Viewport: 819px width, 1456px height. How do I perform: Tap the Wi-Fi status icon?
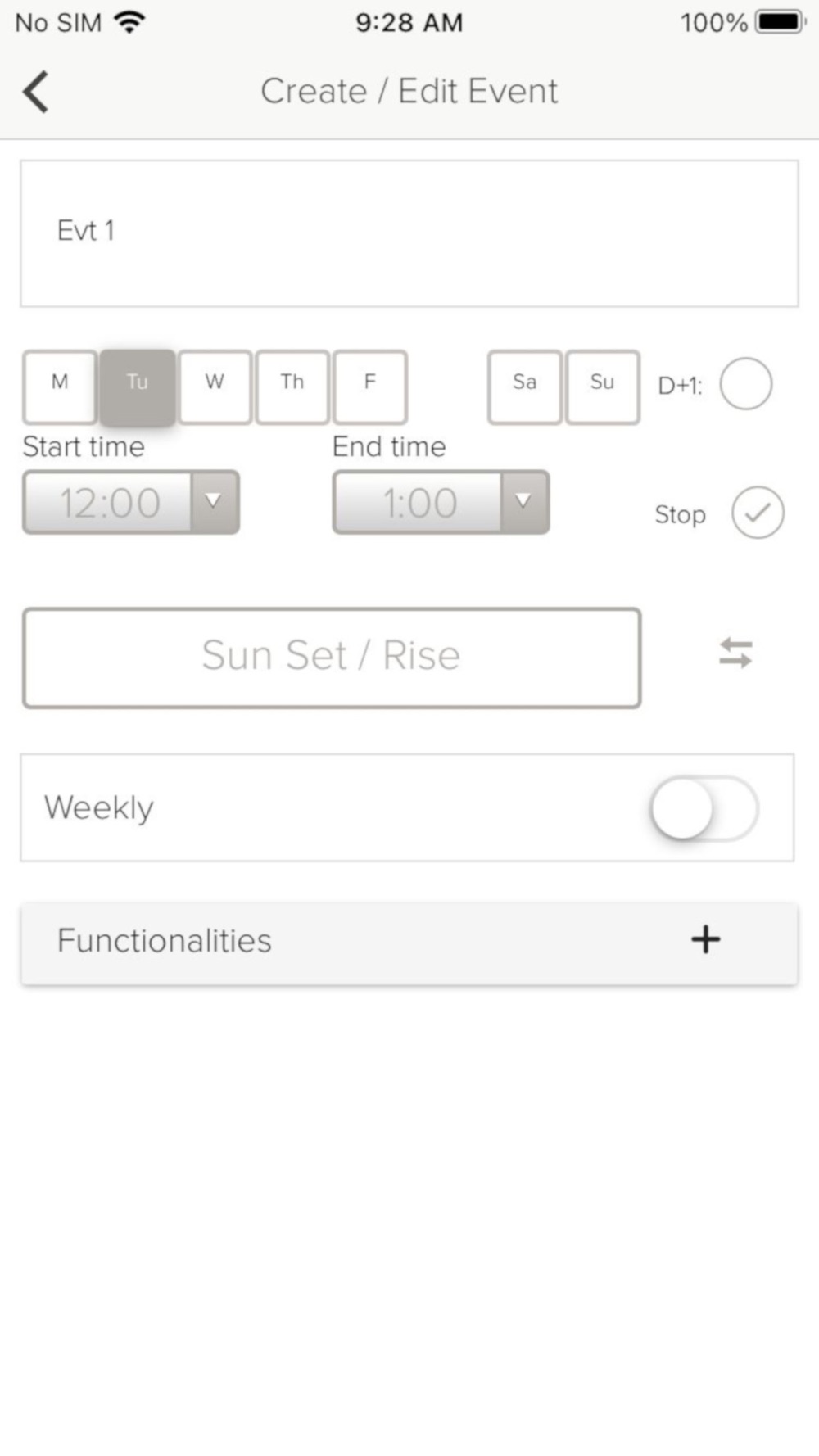point(129,22)
